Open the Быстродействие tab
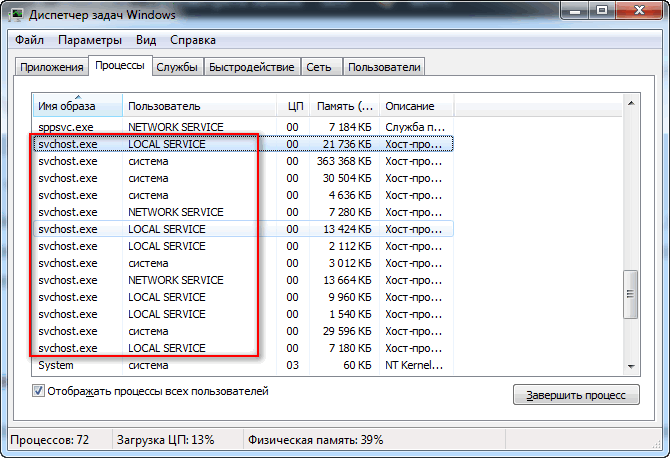Viewport: 670px width, 458px height. (252, 67)
